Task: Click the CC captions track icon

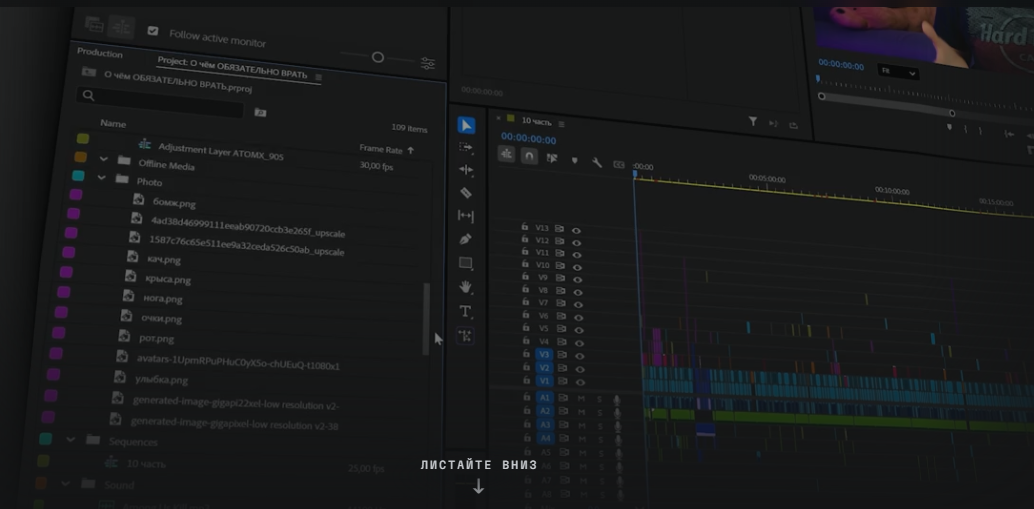Action: [x=619, y=164]
